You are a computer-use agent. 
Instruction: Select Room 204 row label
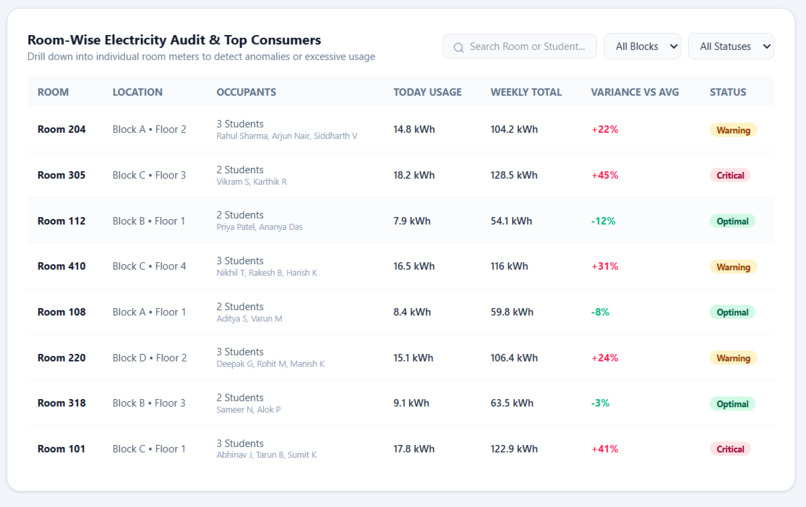pos(62,130)
